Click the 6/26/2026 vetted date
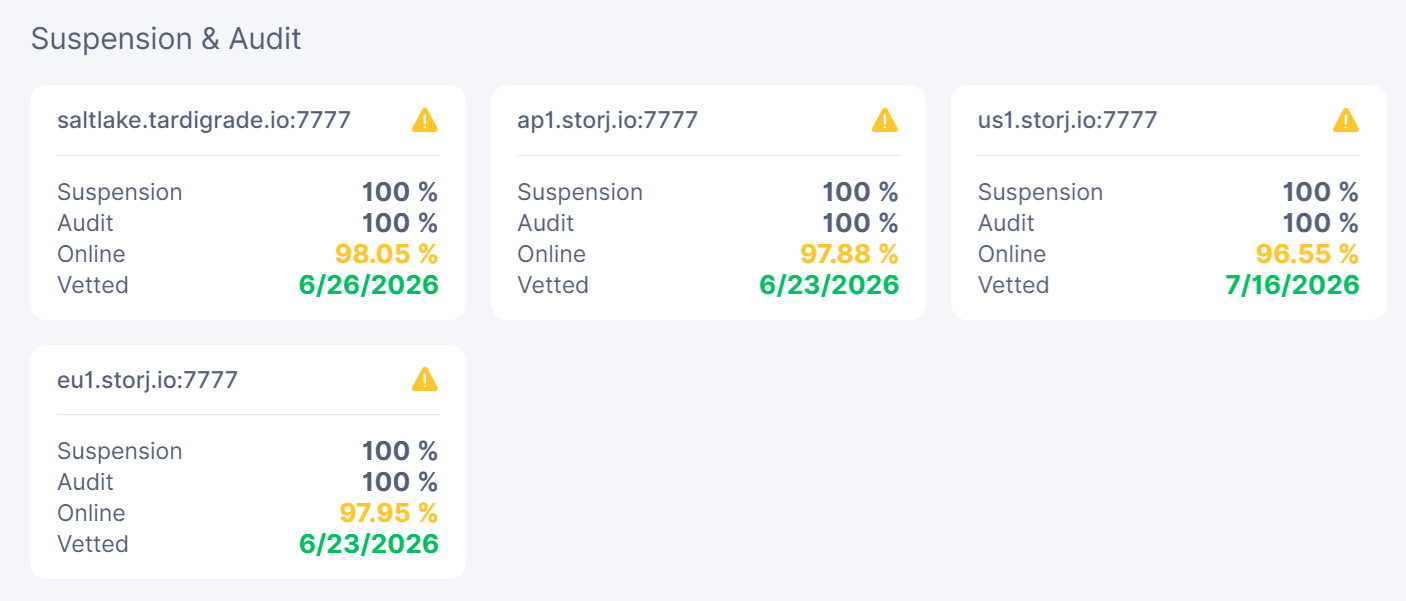The width and height of the screenshot is (1406, 601). click(369, 285)
